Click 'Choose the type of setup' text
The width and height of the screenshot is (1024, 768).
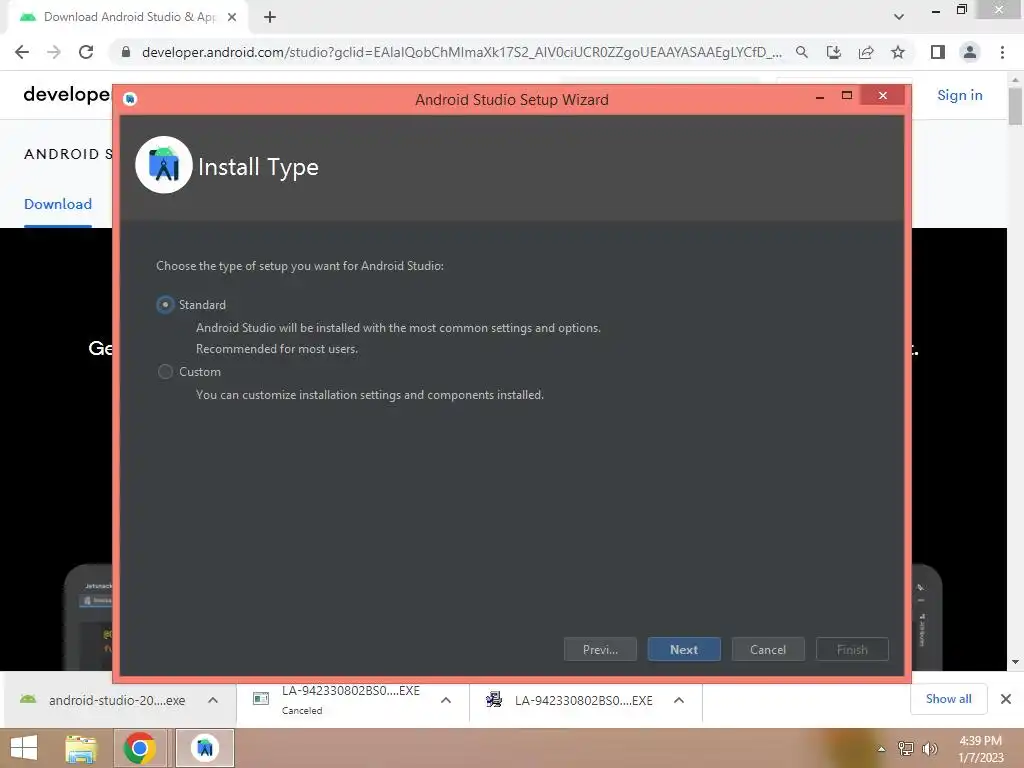[x=300, y=266]
